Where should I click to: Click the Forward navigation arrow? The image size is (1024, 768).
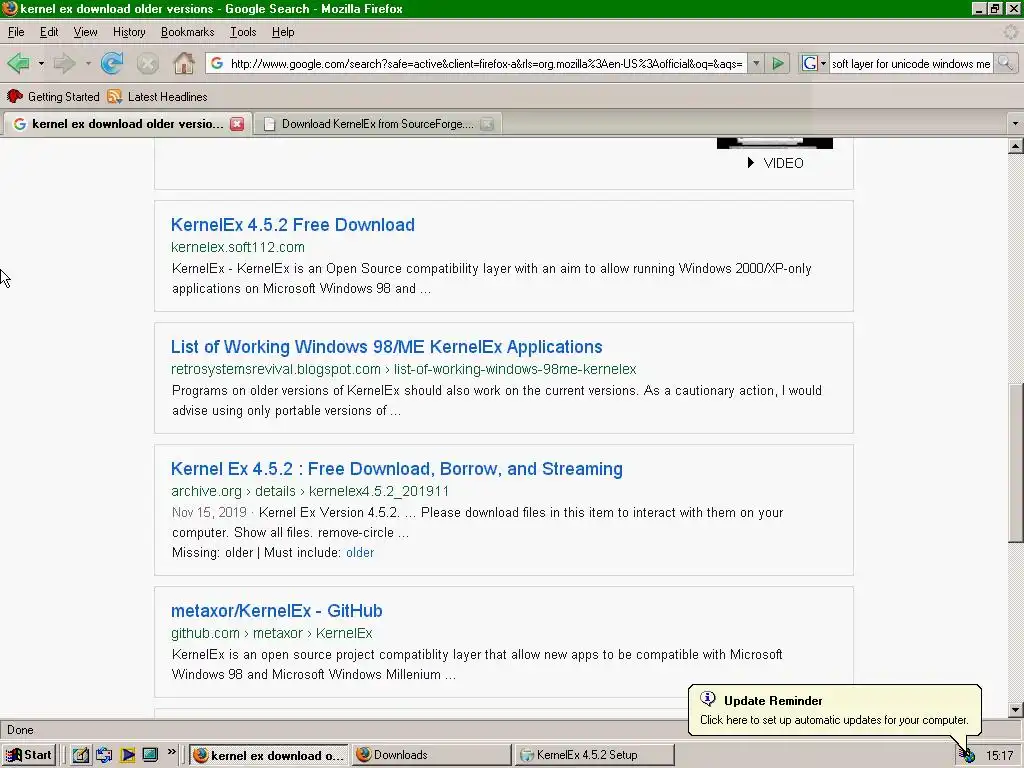tap(64, 63)
